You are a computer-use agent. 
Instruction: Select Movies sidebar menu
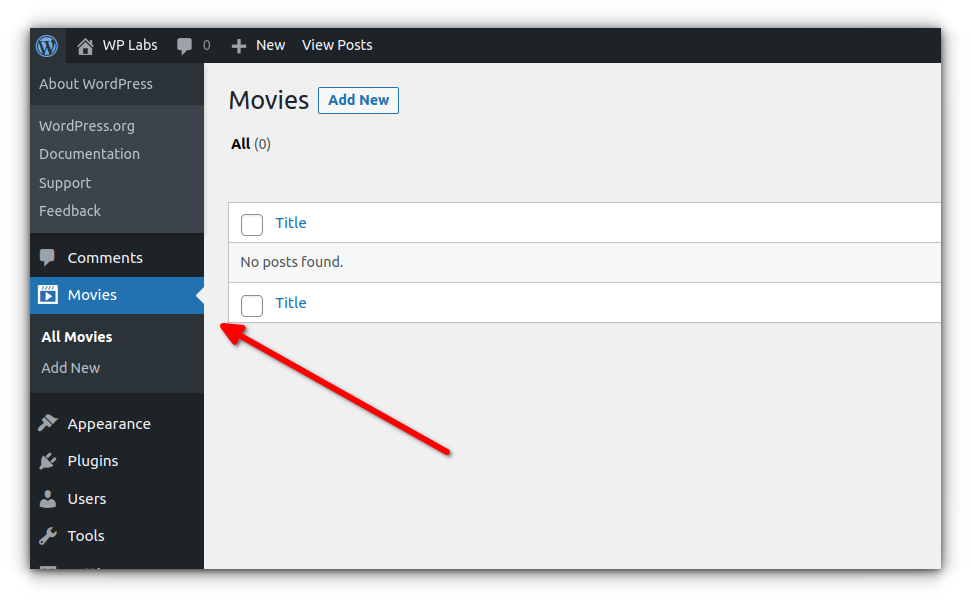[92, 295]
